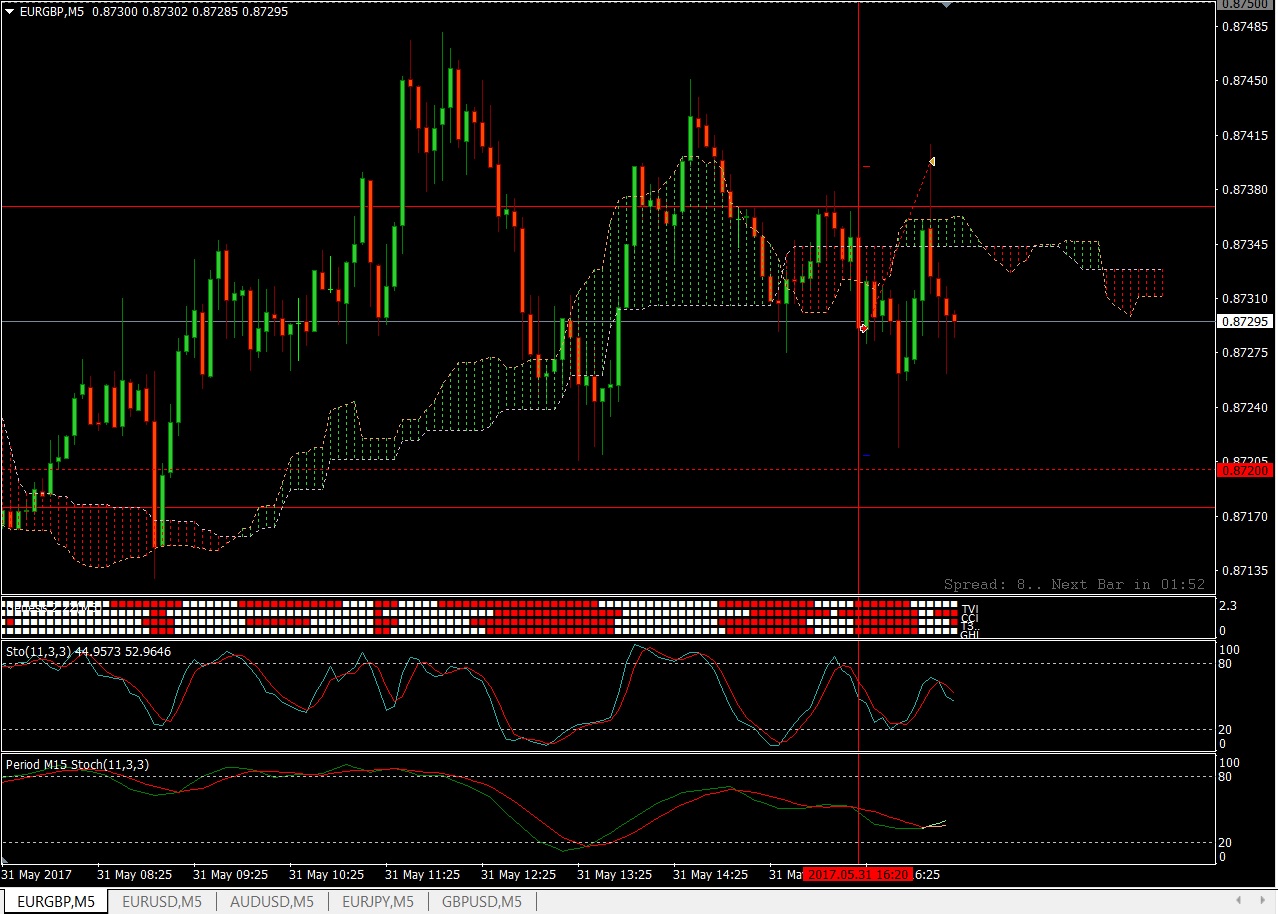This screenshot has width=1278, height=914.
Task: Click the Spread / Next Bar countdown text
Action: coord(1074,584)
